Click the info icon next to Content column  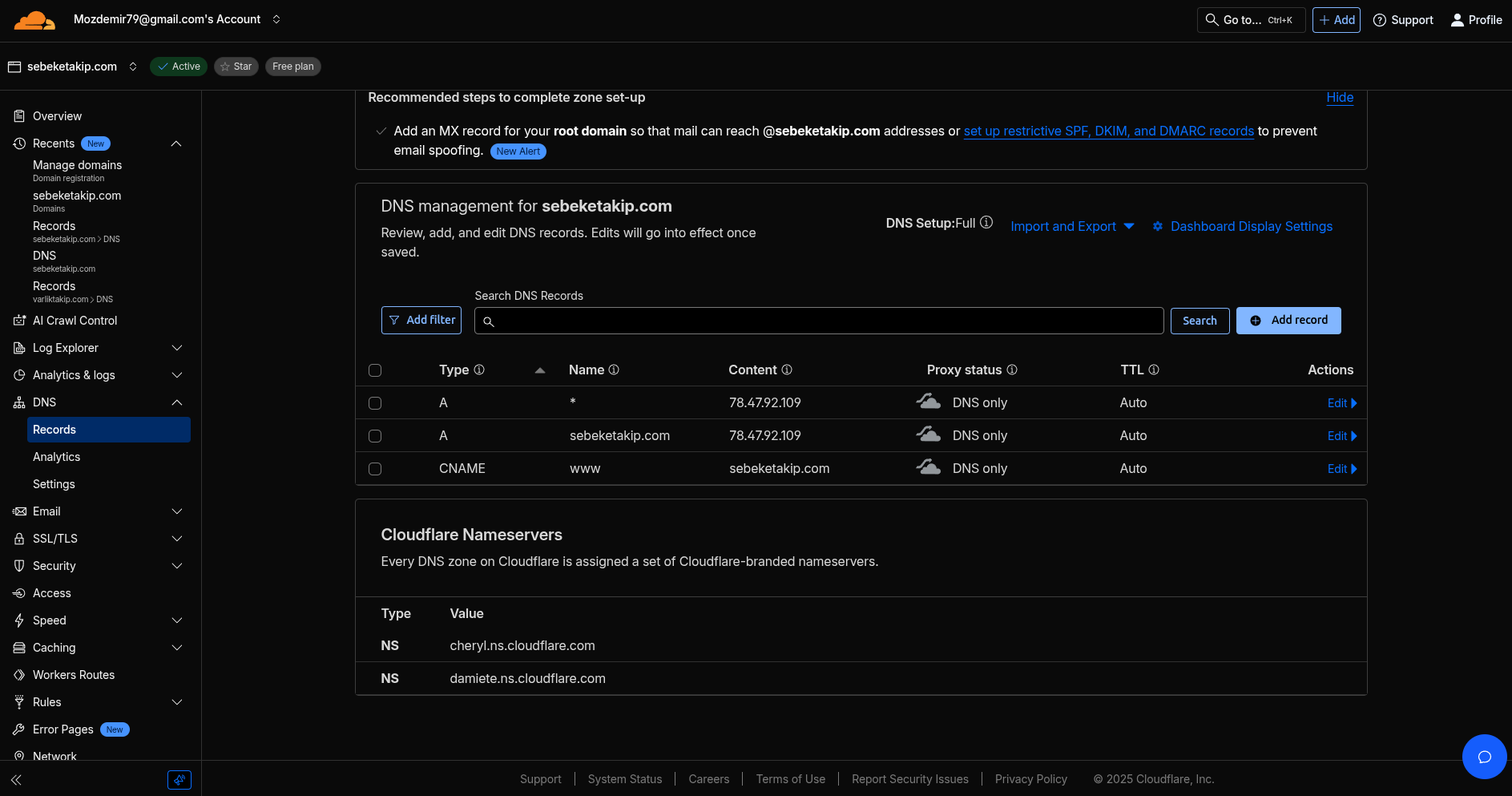pyautogui.click(x=787, y=370)
